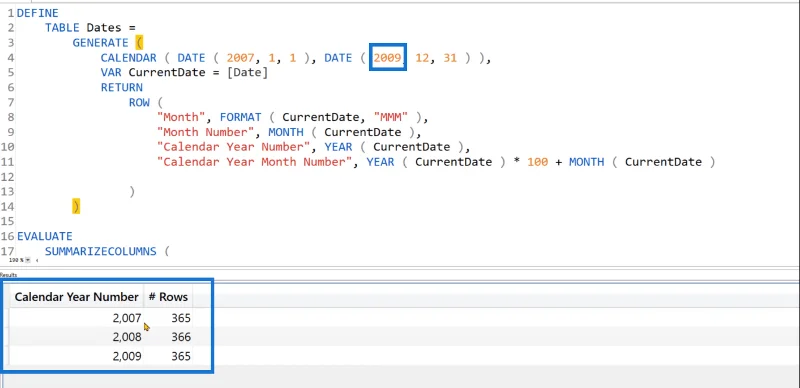Select the 365 cell in the 2,009 row
Image resolution: width=800 pixels, height=388 pixels.
(x=168, y=356)
